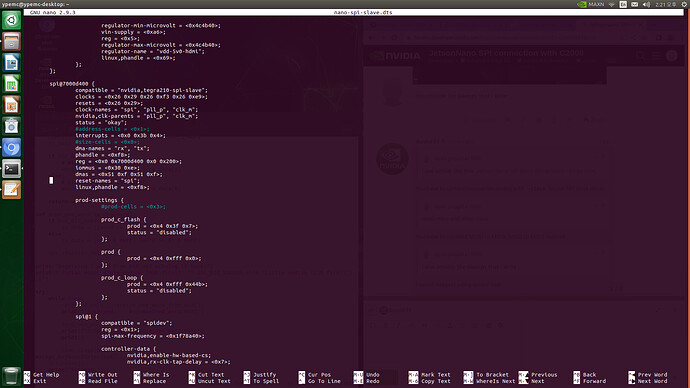Open the Wi-Fi network indicator menu
Image resolution: width=690 pixels, height=388 pixels.
click(612, 4)
